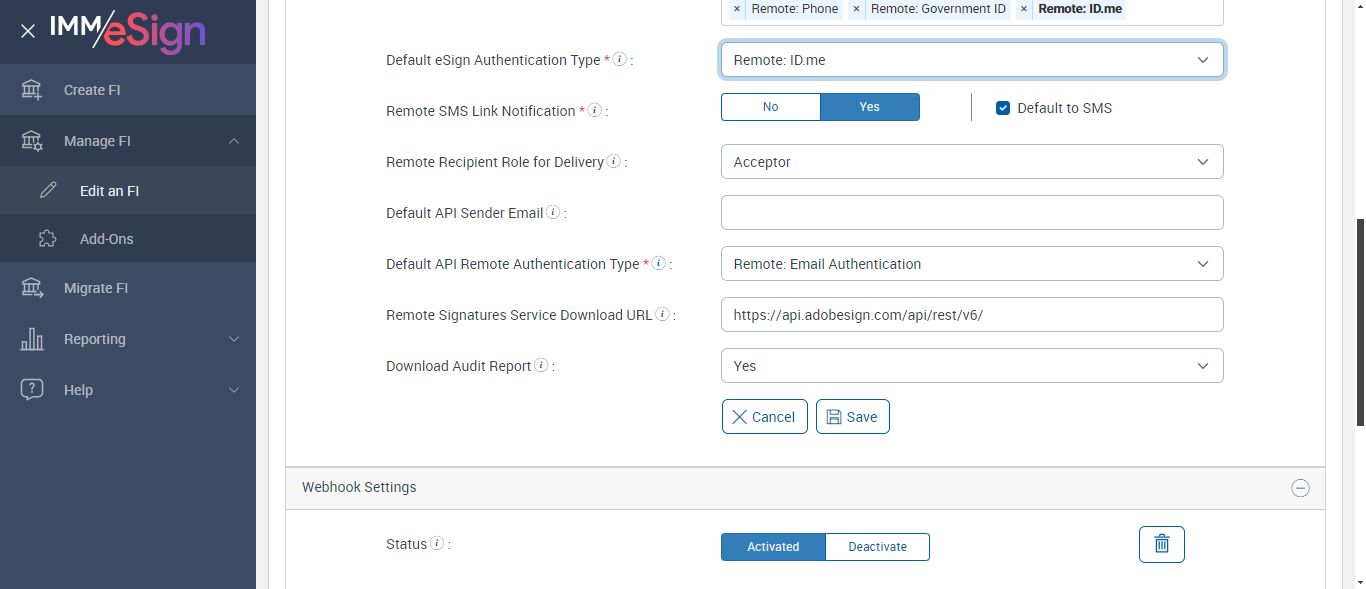The width and height of the screenshot is (1366, 589).
Task: Click the Default API Sender Email field
Action: point(971,213)
